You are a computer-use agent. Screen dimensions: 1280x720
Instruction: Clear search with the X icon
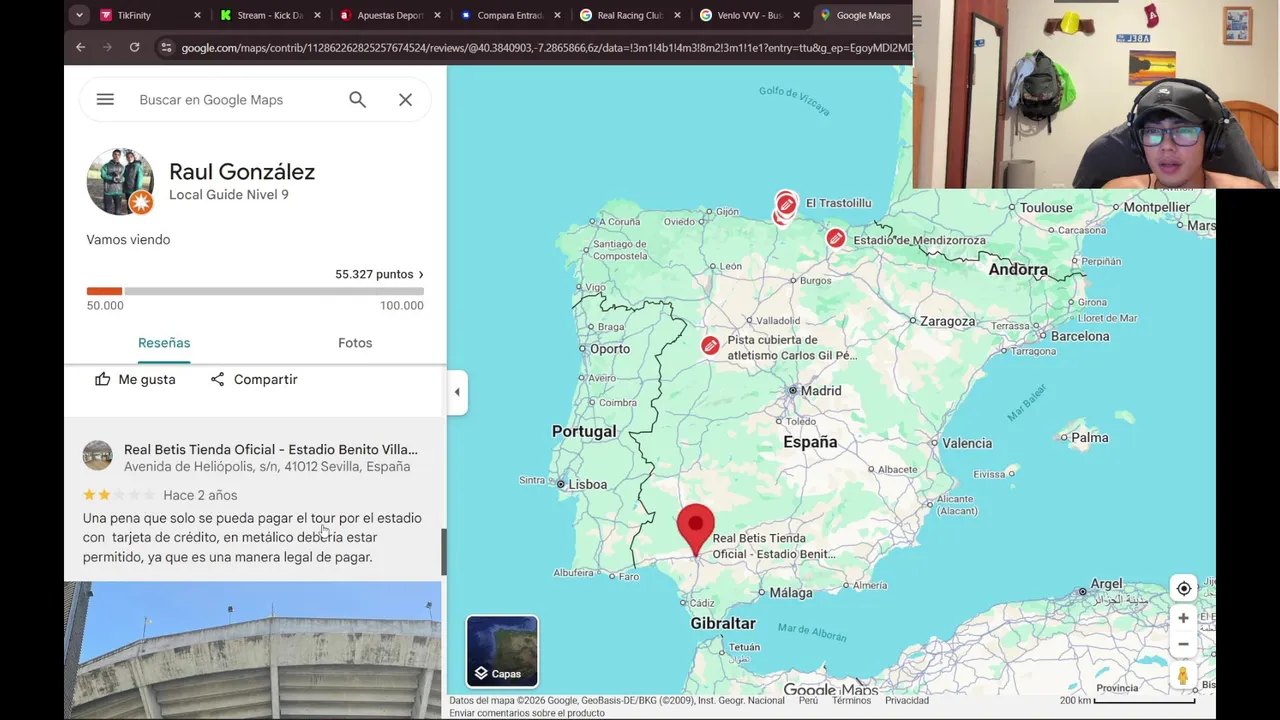(x=405, y=99)
